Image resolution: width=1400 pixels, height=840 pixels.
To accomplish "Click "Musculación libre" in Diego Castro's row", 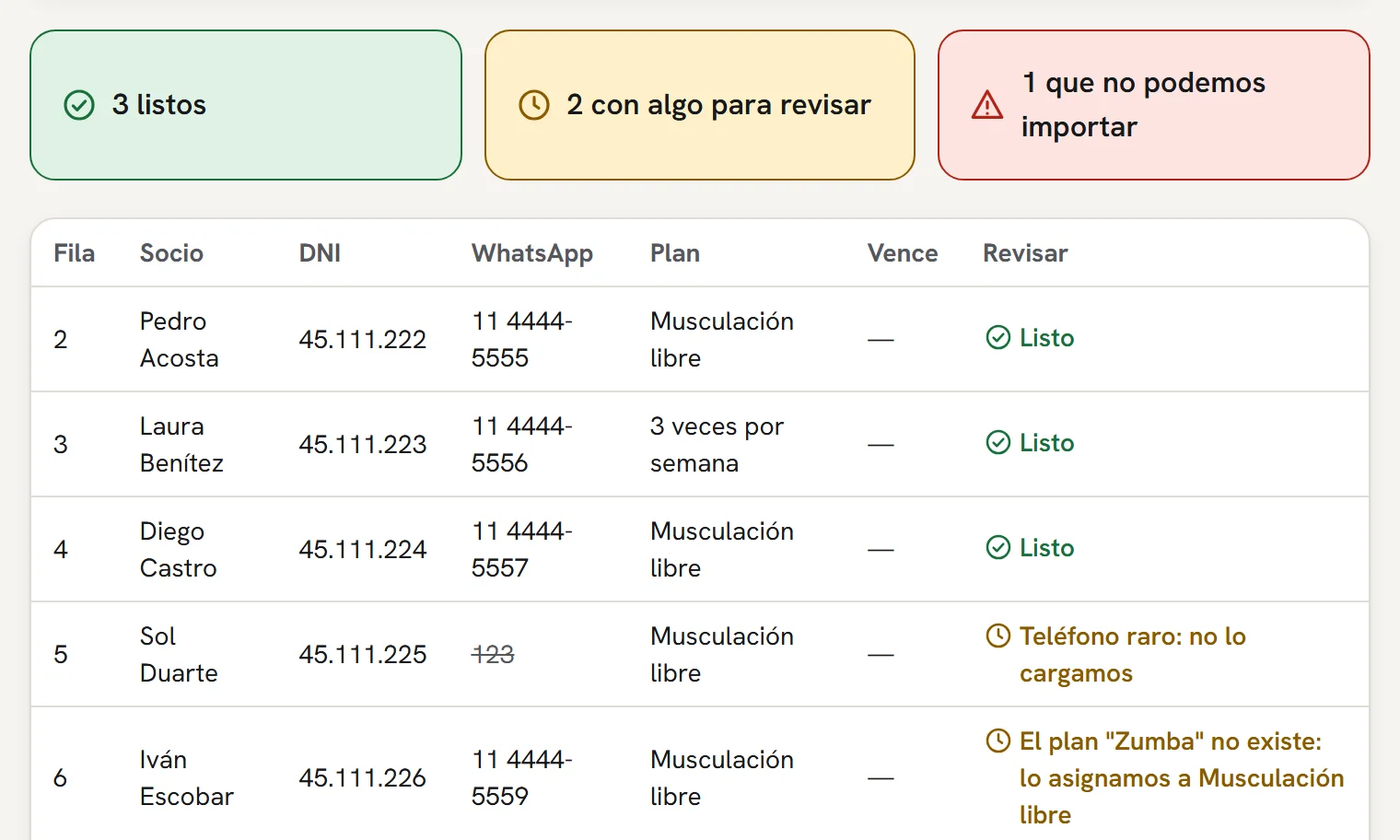I will click(722, 550).
